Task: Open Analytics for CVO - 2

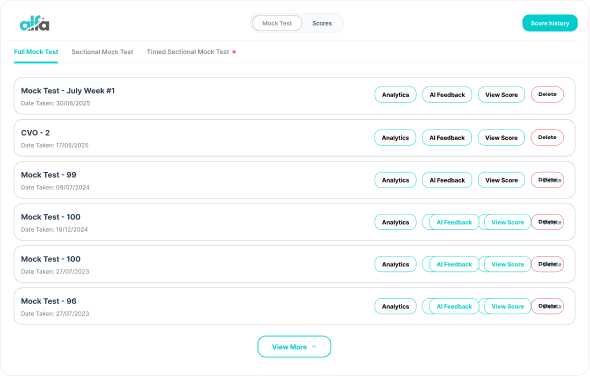Action: click(x=395, y=138)
